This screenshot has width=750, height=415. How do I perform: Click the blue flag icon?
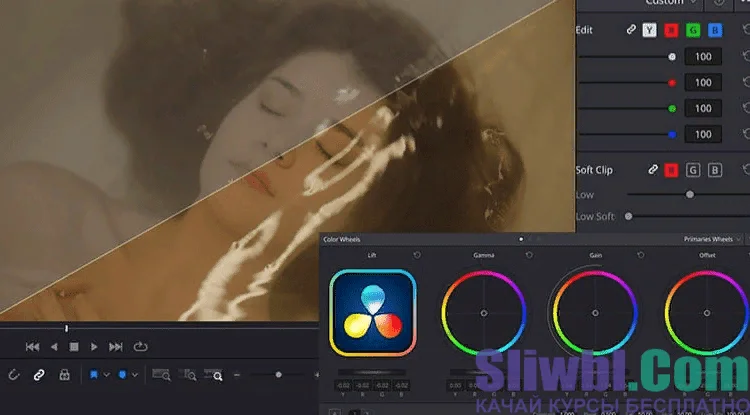pyautogui.click(x=93, y=375)
